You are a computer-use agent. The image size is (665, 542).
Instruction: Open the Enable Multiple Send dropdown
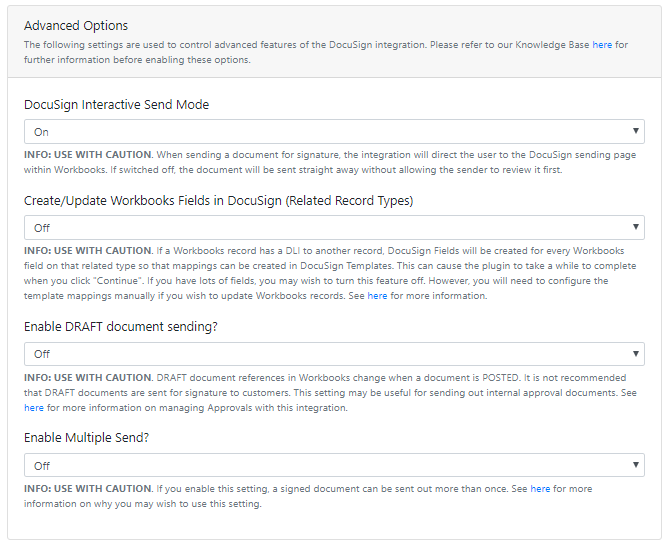[x=334, y=465]
